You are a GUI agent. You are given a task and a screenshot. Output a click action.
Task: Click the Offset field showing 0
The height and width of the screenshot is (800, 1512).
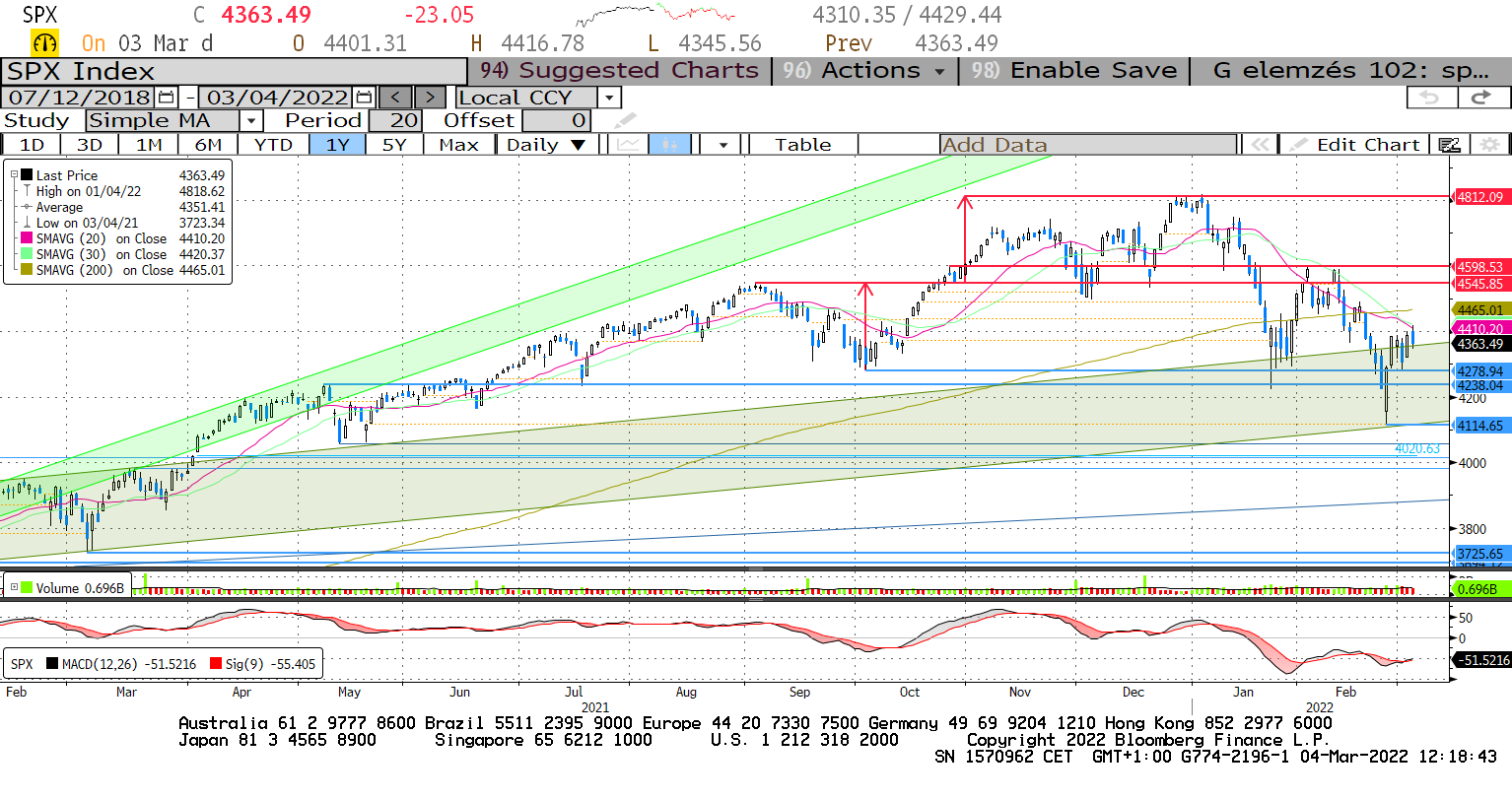(x=557, y=120)
